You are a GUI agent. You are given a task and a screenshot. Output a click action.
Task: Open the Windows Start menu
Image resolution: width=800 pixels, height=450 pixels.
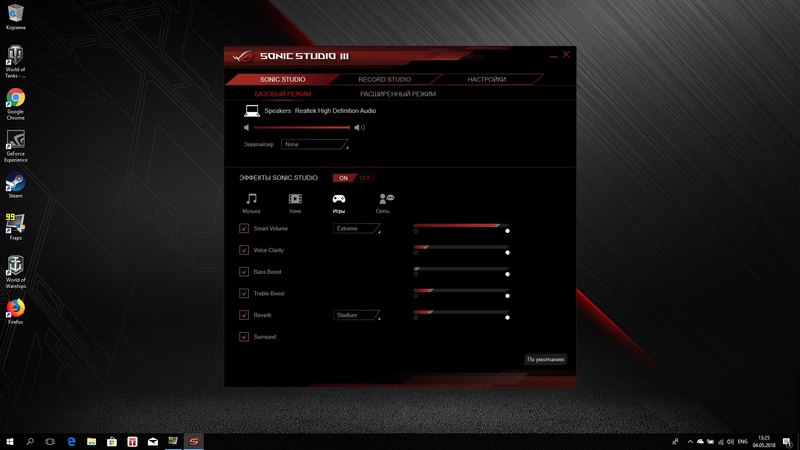coord(10,442)
